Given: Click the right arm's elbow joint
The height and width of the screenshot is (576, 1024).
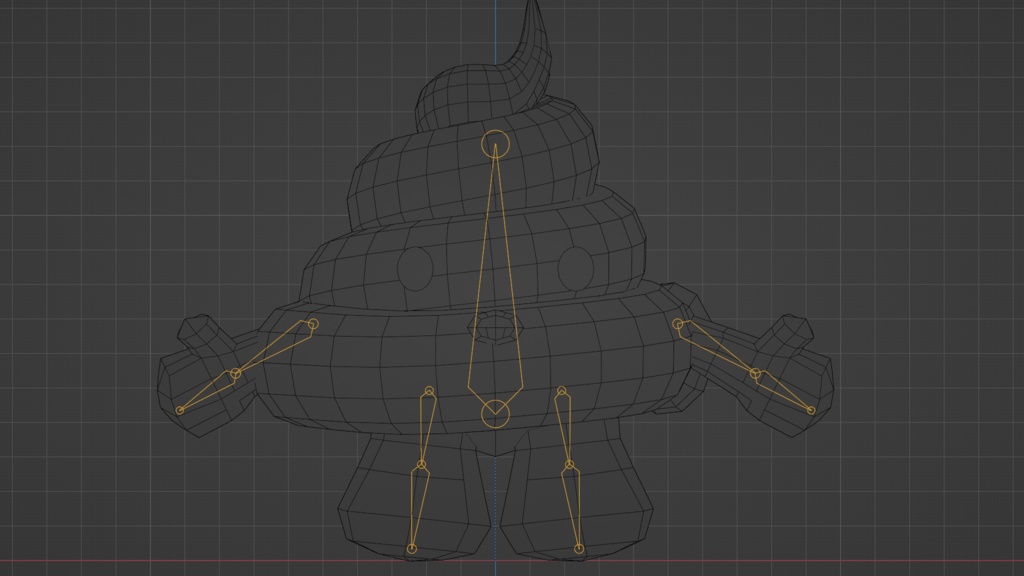Looking at the screenshot, I should pos(756,374).
